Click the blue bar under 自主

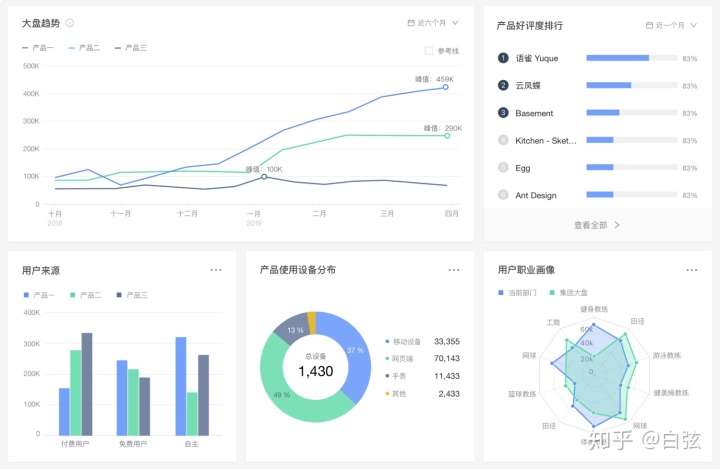click(181, 386)
